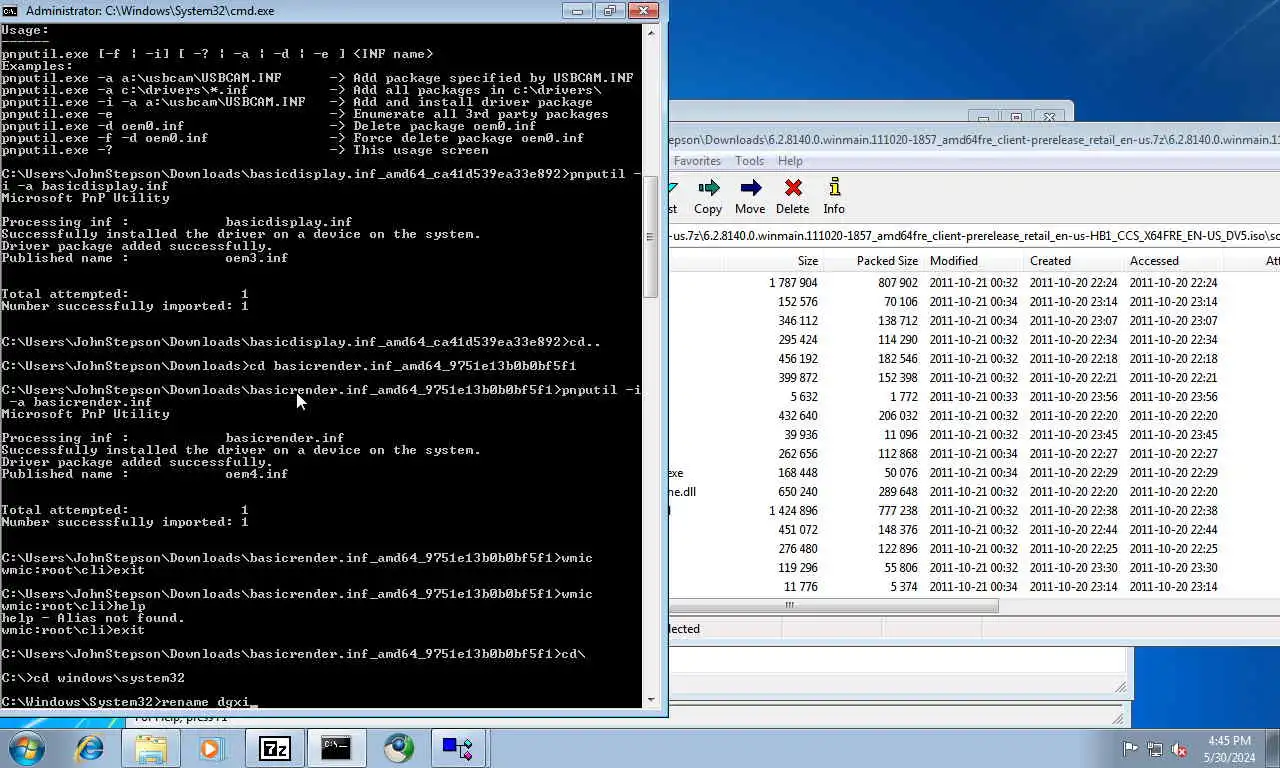Image resolution: width=1280 pixels, height=768 pixels.
Task: Select the row with size 168 448
Action: [974, 473]
